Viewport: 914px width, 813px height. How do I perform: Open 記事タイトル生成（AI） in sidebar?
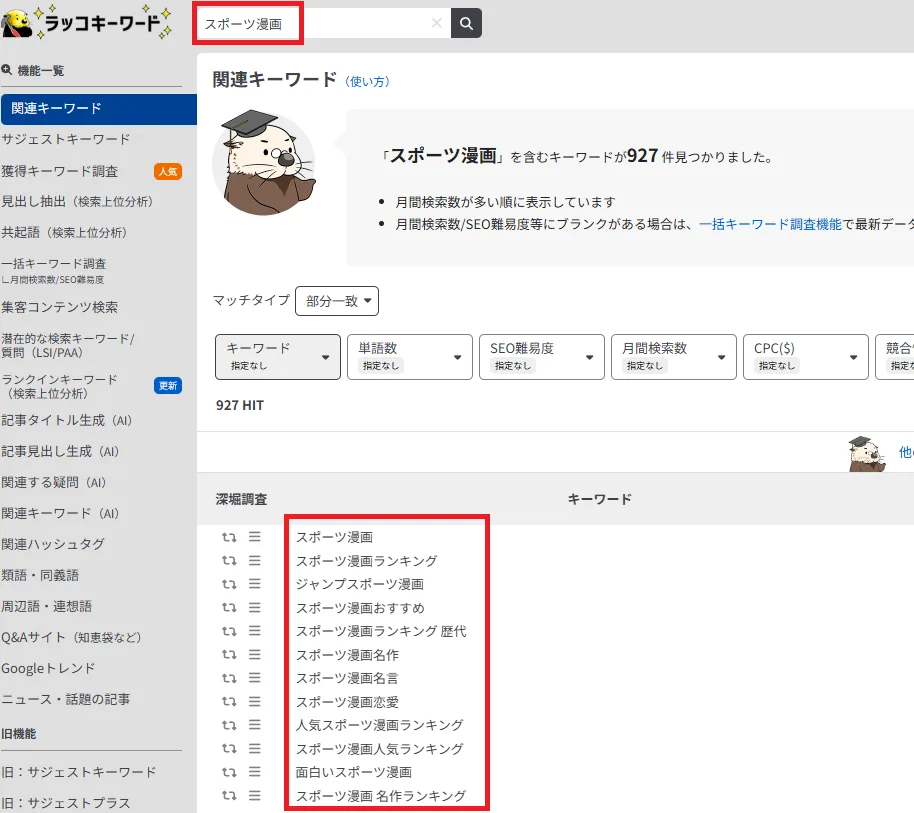point(66,420)
